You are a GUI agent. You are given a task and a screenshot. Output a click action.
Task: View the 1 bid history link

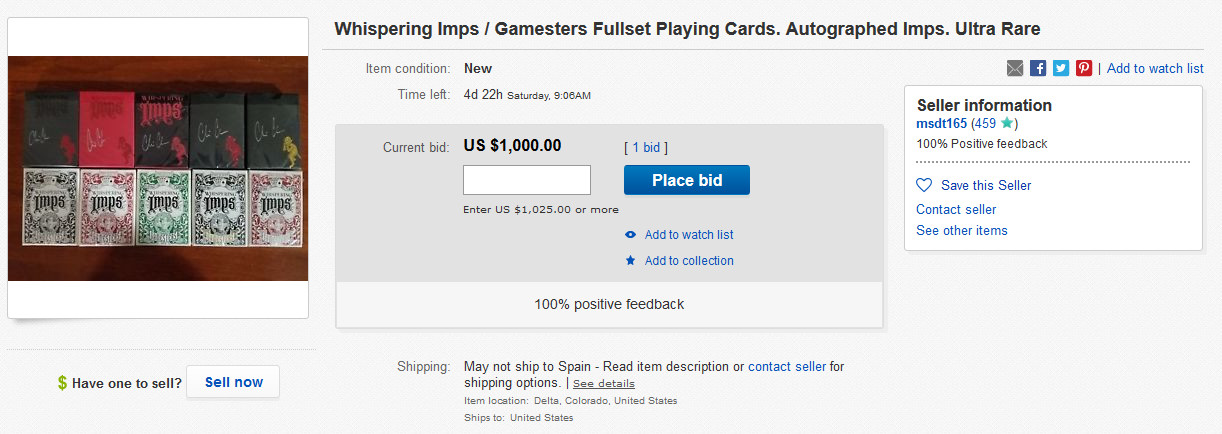pos(645,147)
